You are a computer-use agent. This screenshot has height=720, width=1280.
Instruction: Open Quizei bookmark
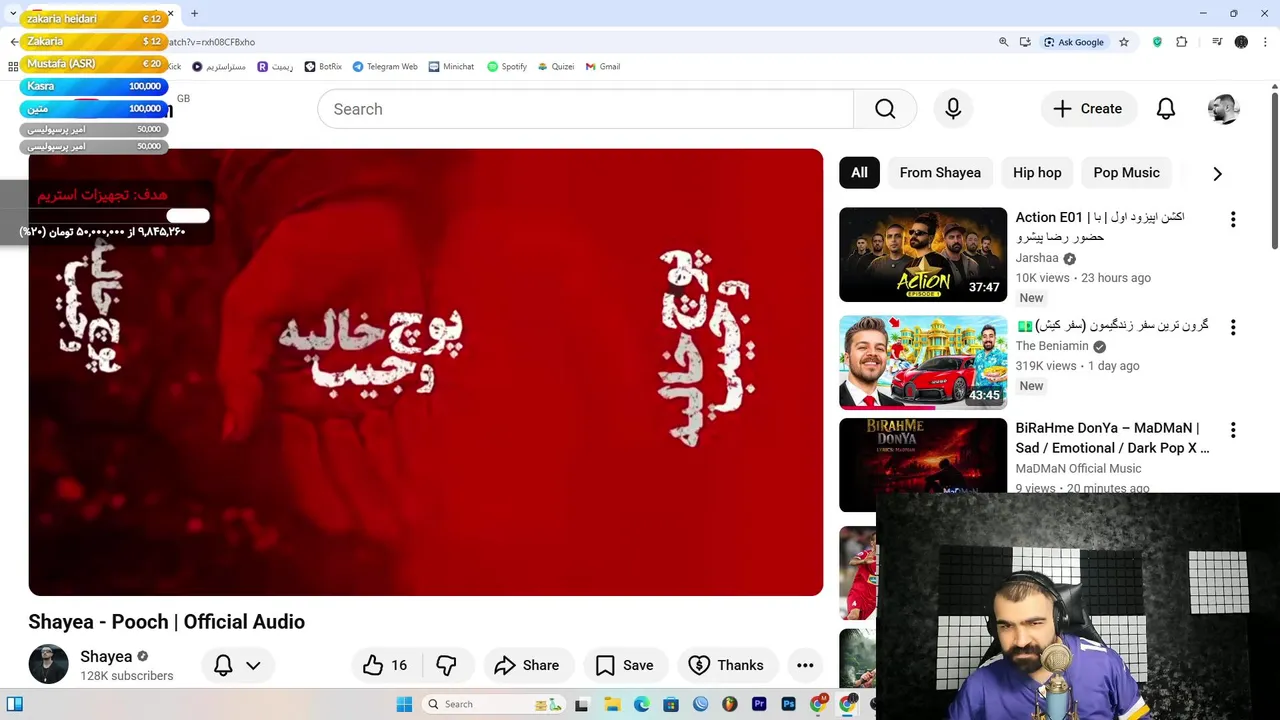pos(556,66)
